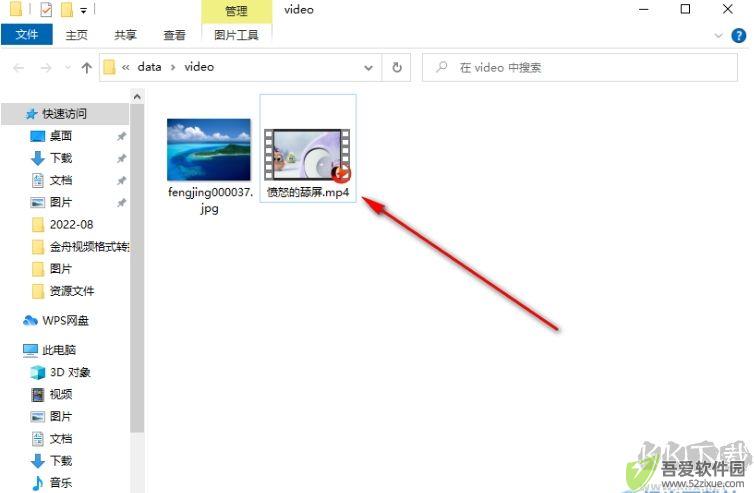The width and height of the screenshot is (754, 493).
Task: Open the 金舟视频格式转 folder
Action: tap(89, 247)
